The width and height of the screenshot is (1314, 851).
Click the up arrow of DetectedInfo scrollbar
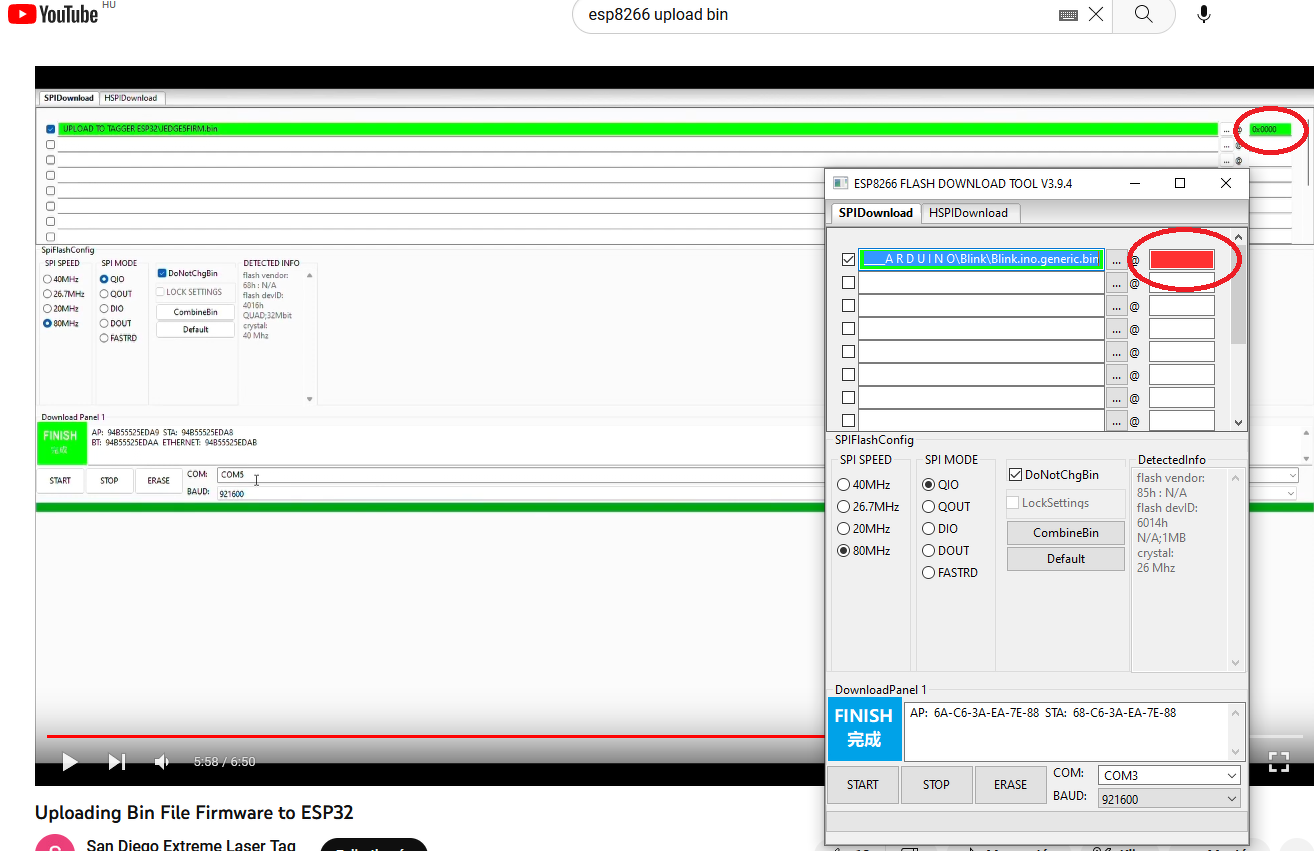[1236, 478]
